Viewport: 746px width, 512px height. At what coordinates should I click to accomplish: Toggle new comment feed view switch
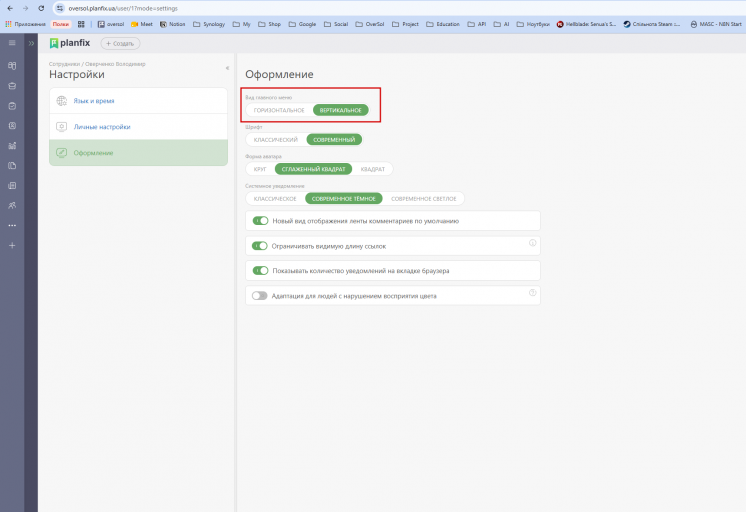point(260,221)
